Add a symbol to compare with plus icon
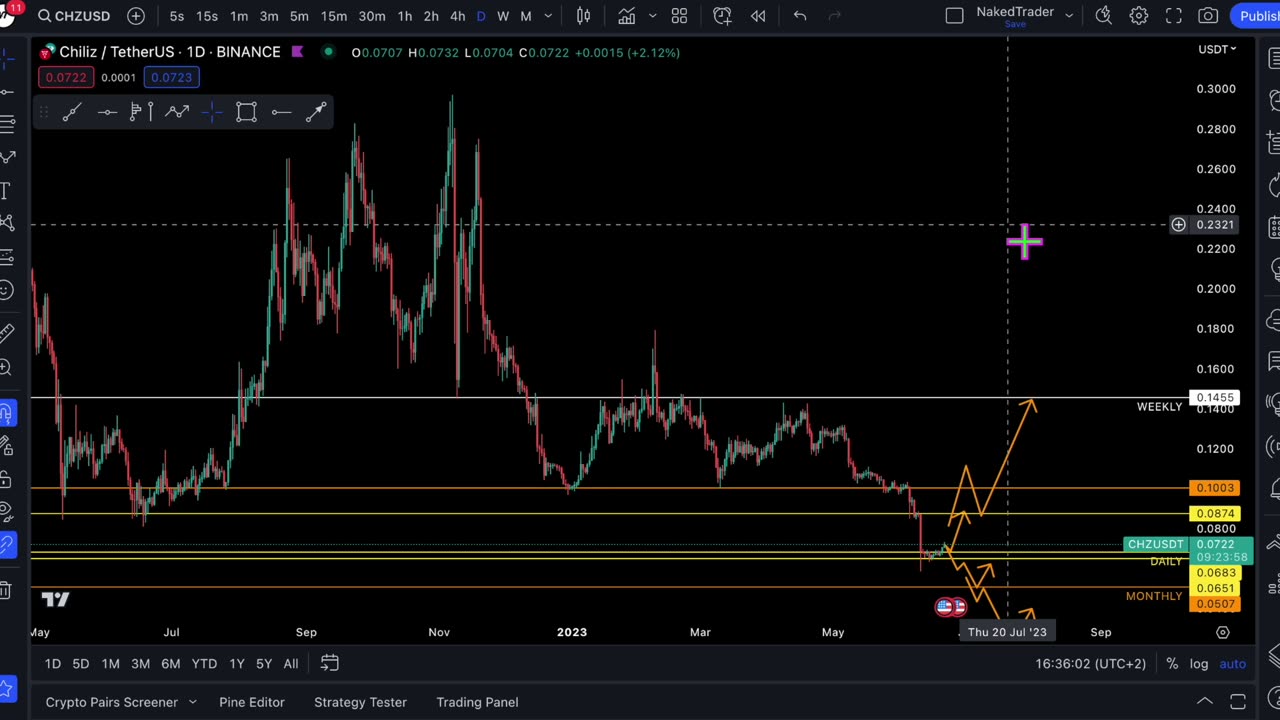Image resolution: width=1280 pixels, height=720 pixels. point(135,16)
